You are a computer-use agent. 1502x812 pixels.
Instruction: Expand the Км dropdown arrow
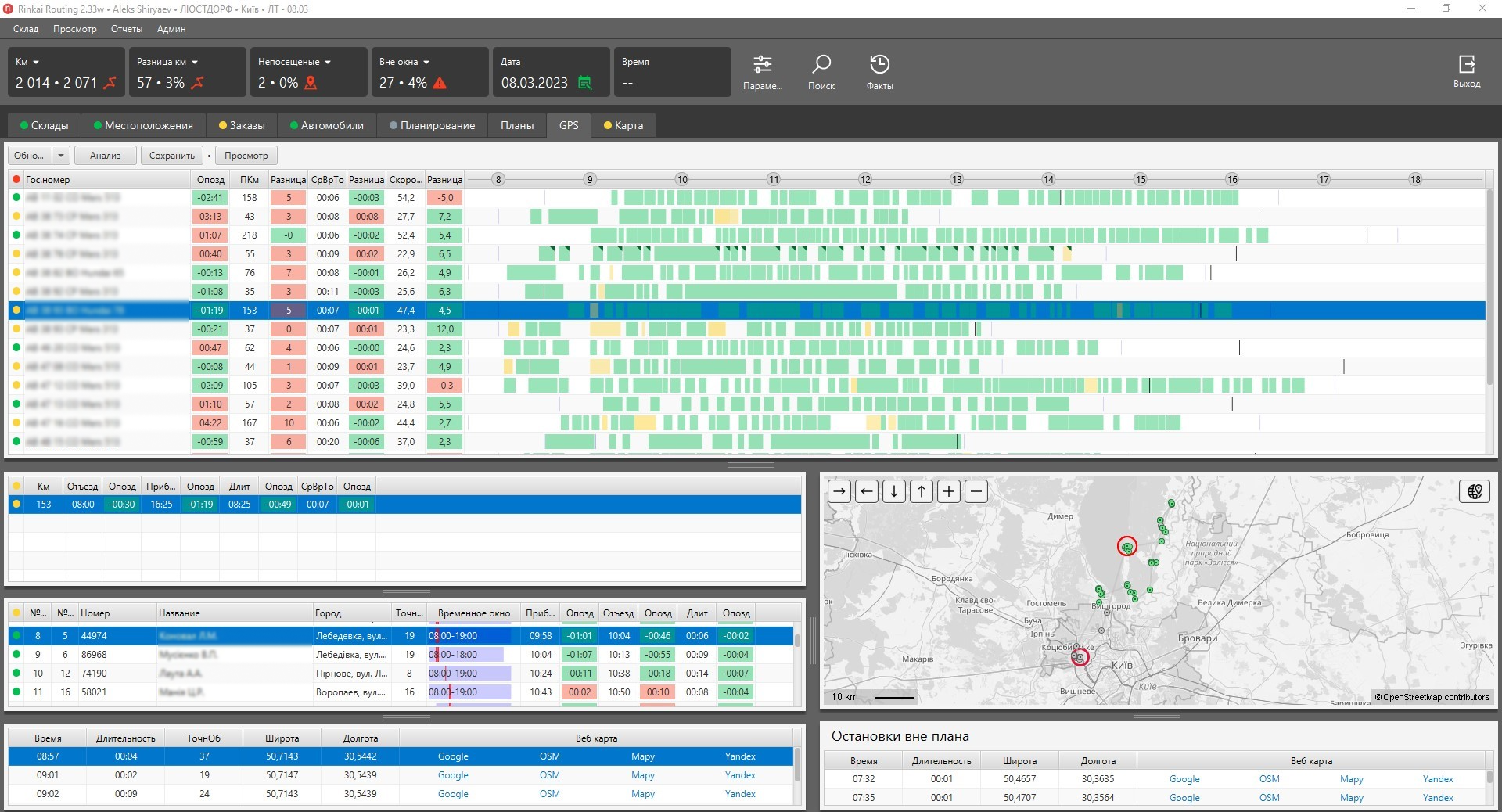click(36, 62)
